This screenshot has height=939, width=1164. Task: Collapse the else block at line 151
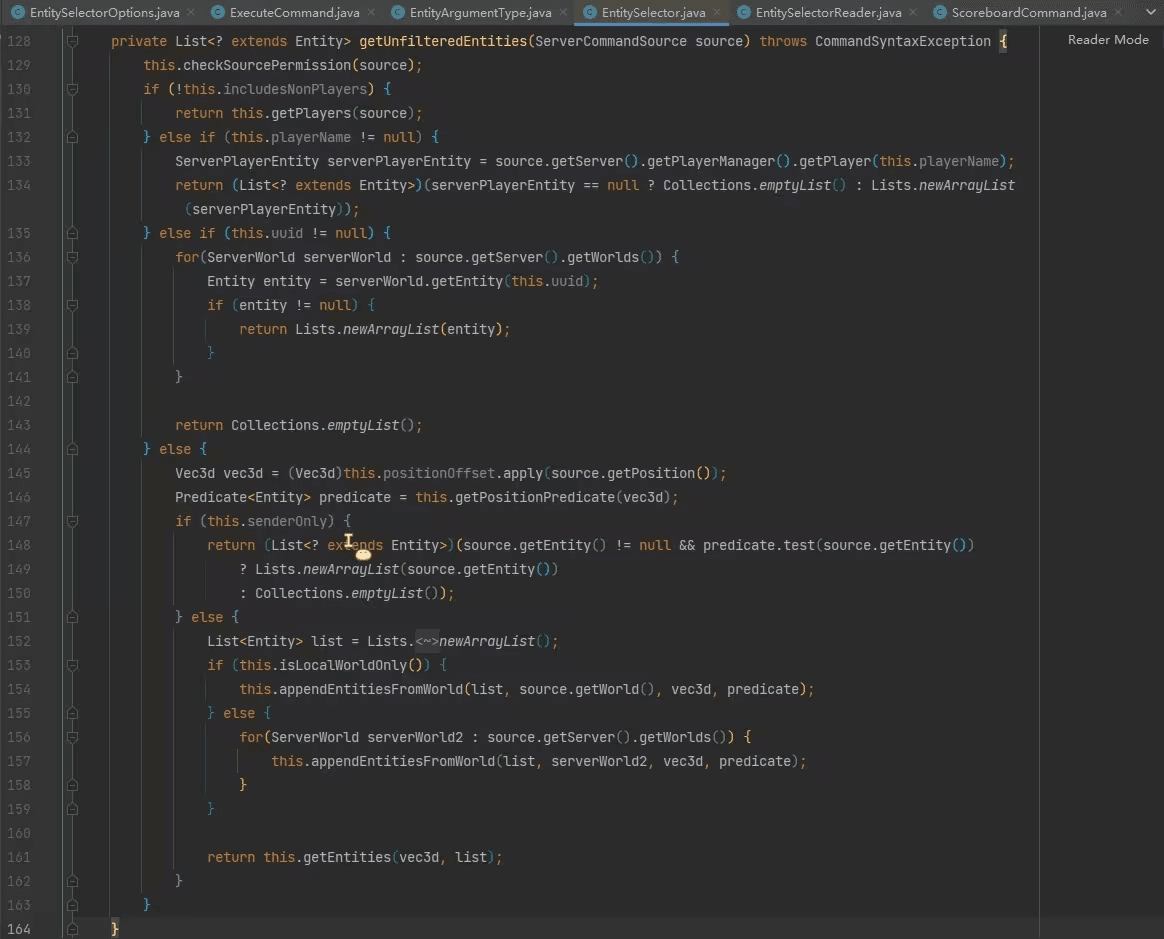(72, 617)
